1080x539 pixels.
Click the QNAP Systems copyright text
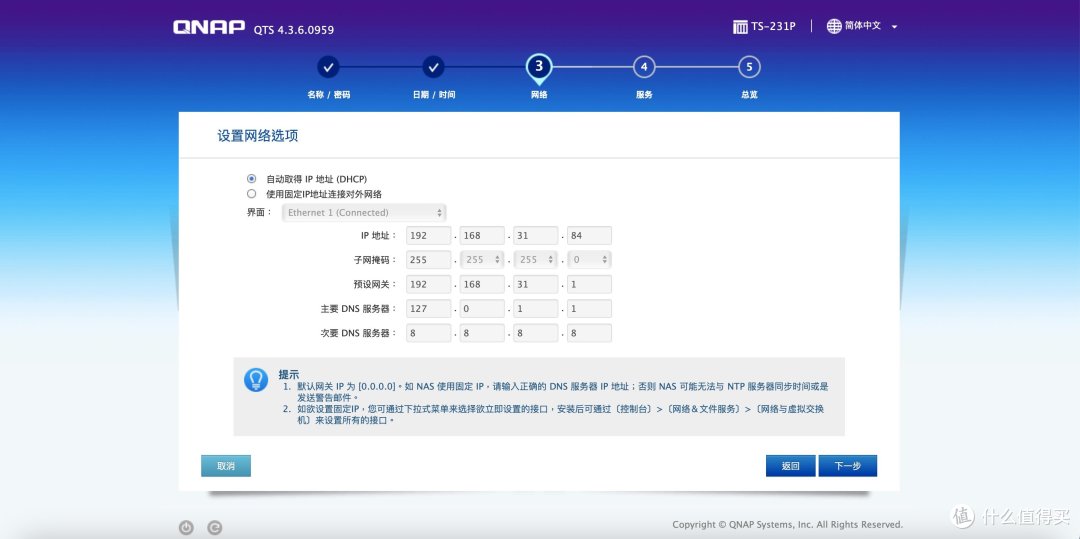[787, 525]
